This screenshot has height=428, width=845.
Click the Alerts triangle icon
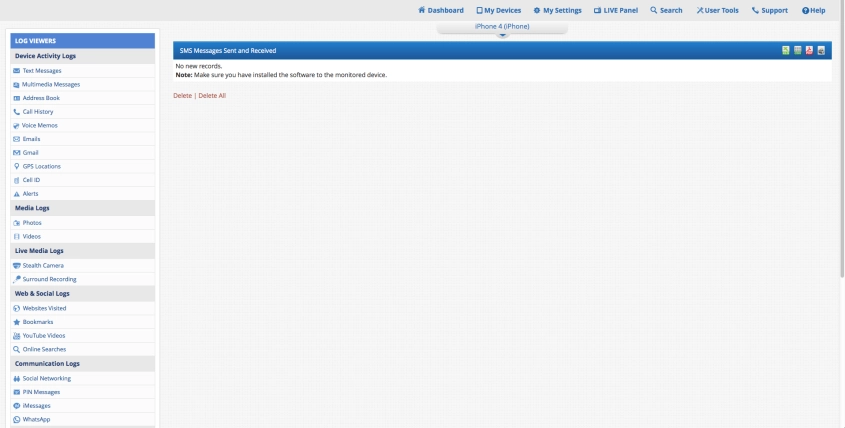[17, 194]
